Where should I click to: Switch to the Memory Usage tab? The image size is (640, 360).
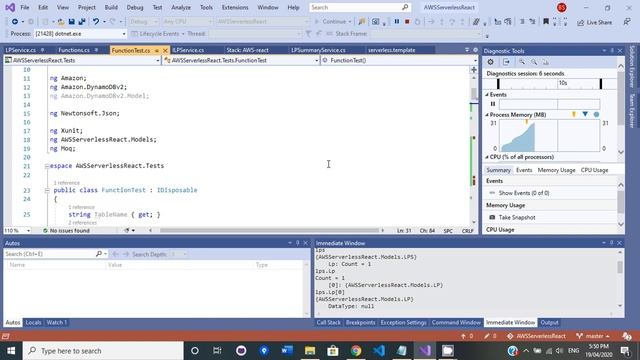pos(556,170)
